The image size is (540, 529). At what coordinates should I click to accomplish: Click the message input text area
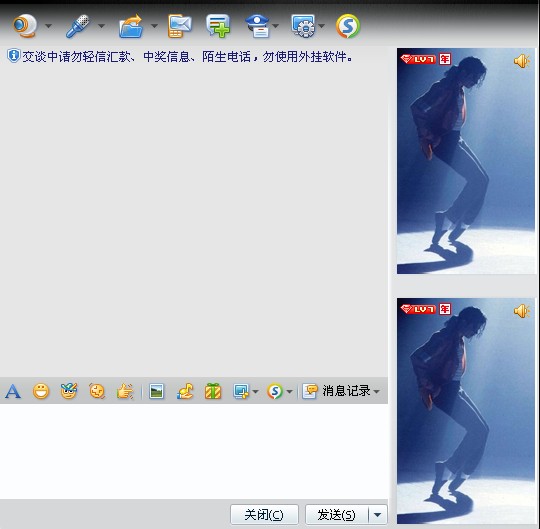194,451
